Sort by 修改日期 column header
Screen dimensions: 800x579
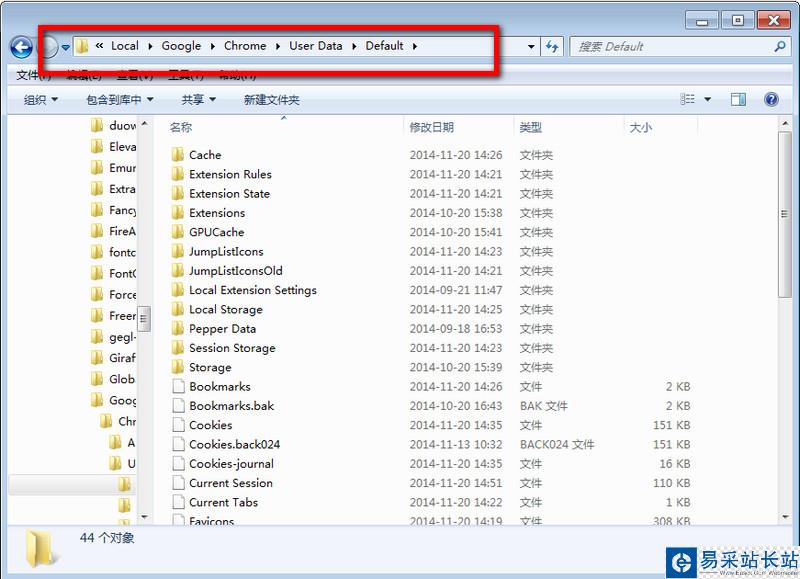432,127
